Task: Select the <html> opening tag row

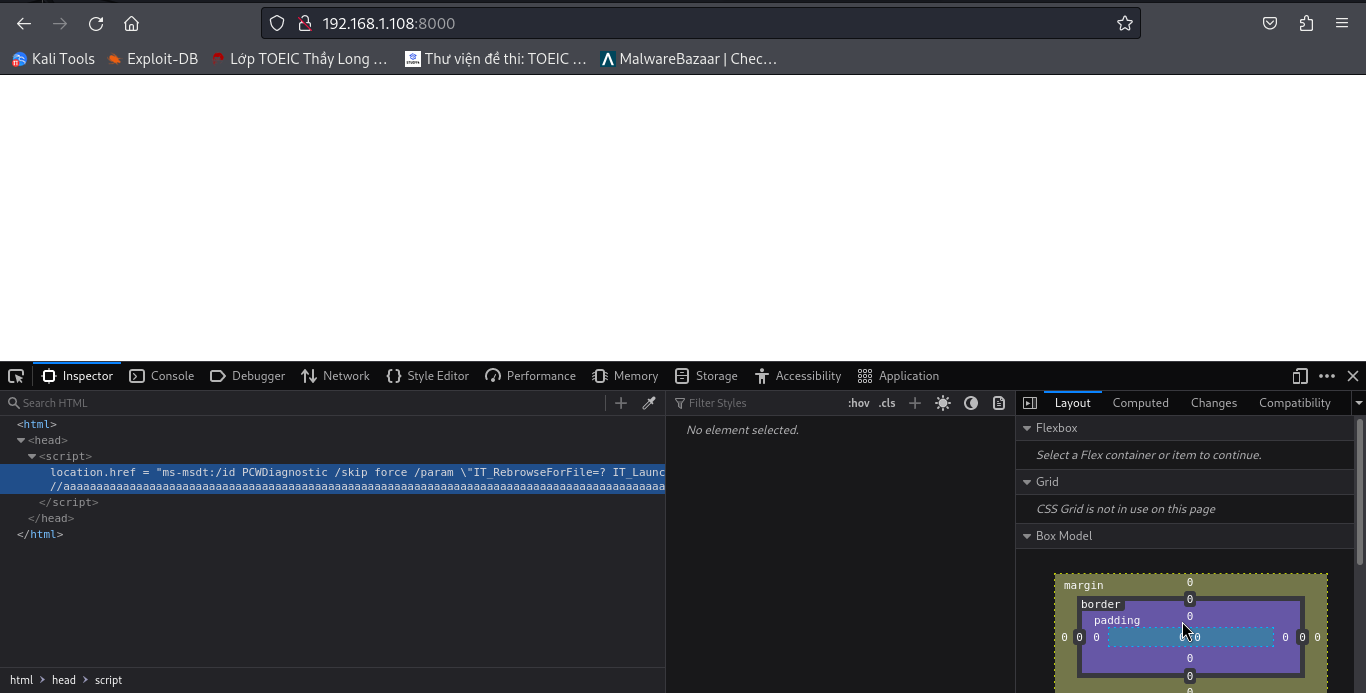Action: (332, 424)
